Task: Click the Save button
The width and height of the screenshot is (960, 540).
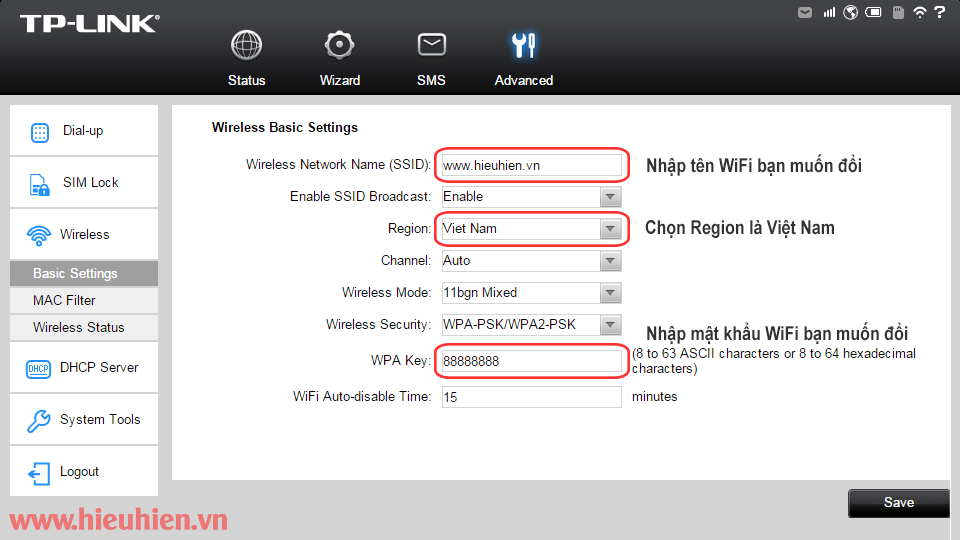Action: click(x=898, y=502)
